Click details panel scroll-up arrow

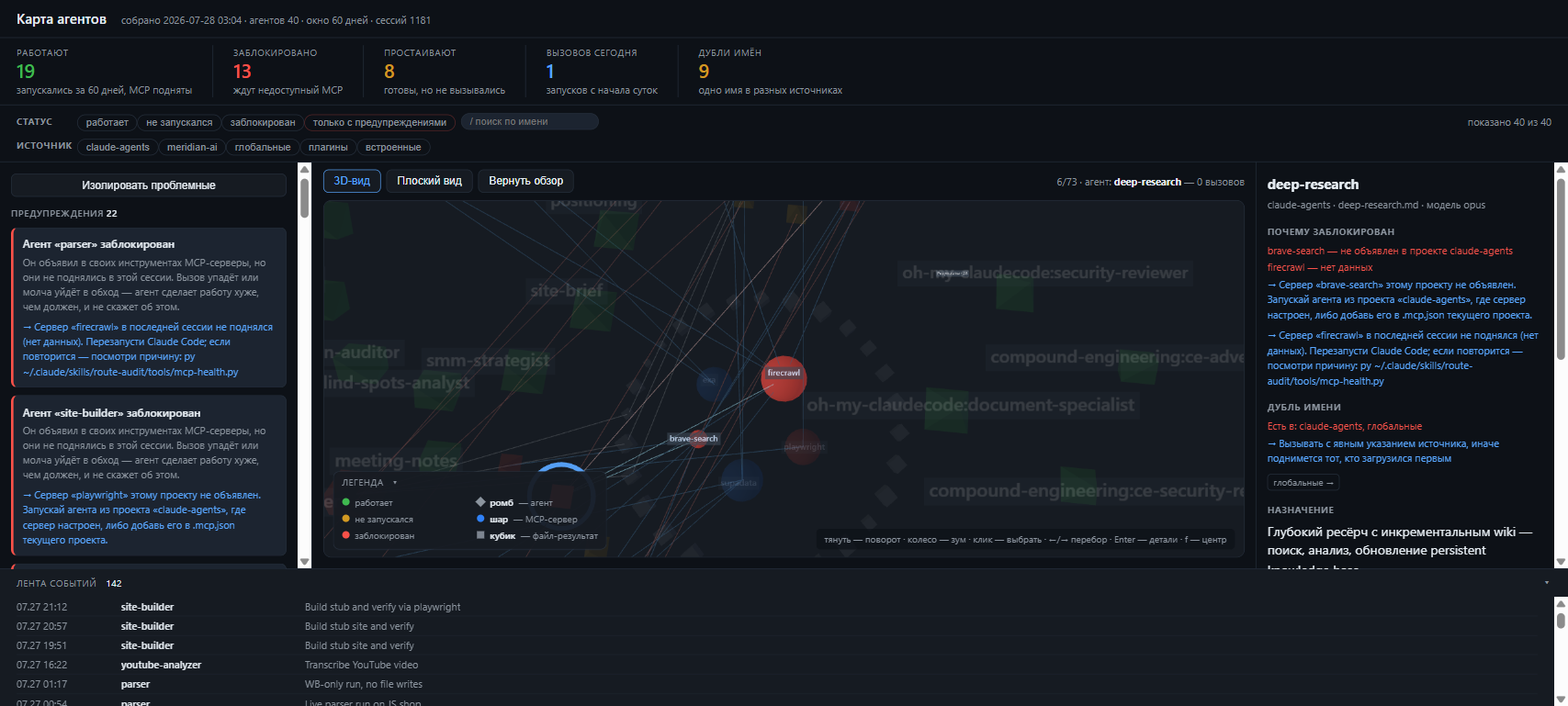(1560, 170)
